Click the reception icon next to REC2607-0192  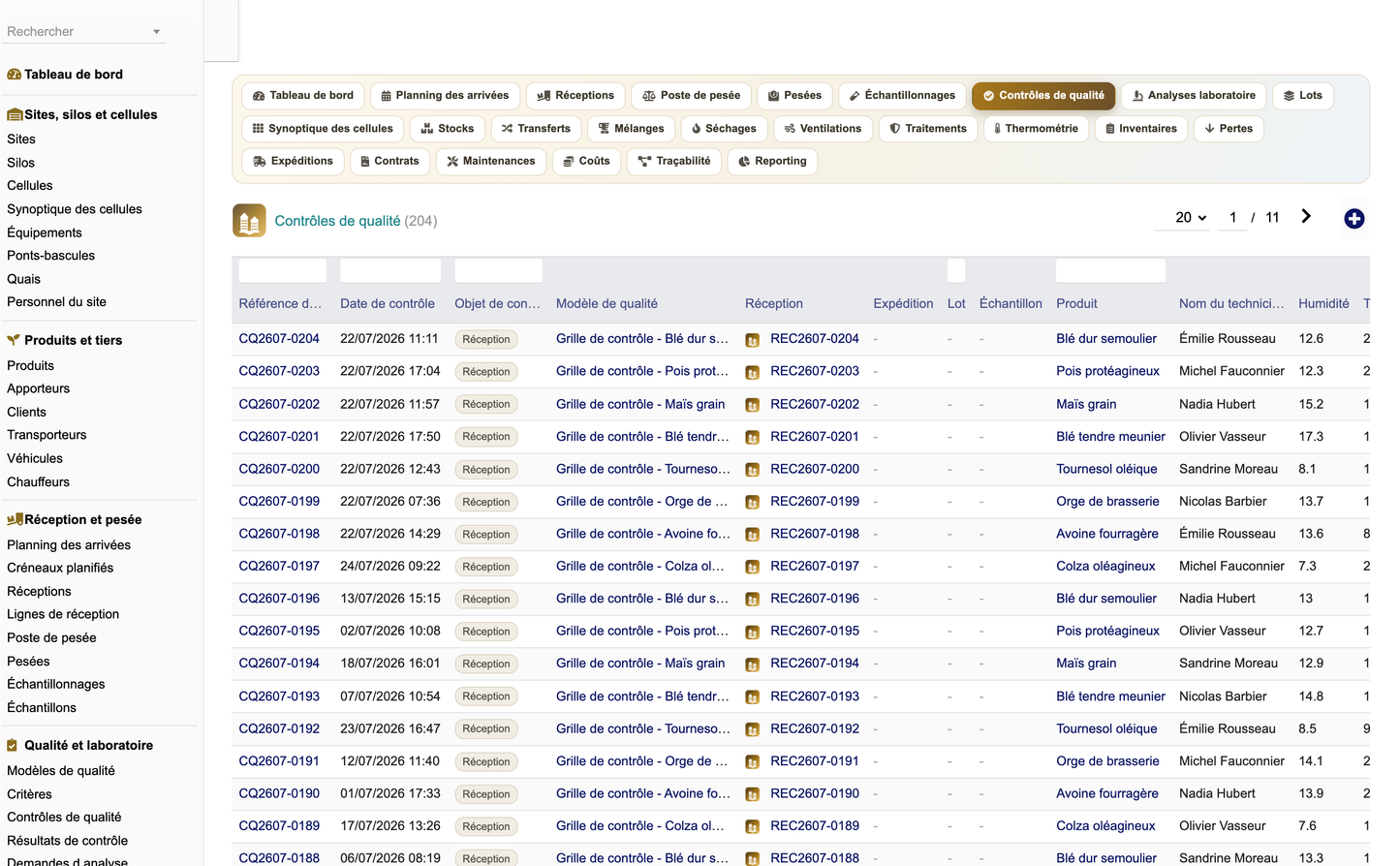click(752, 729)
